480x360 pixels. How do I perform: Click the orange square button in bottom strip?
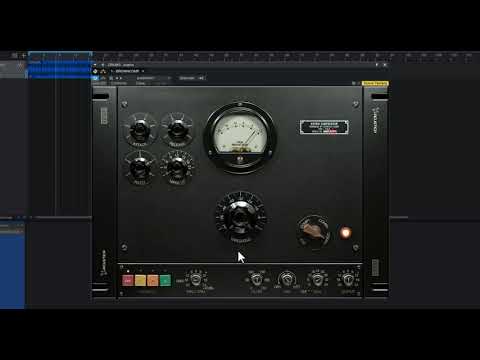[x=153, y=280]
